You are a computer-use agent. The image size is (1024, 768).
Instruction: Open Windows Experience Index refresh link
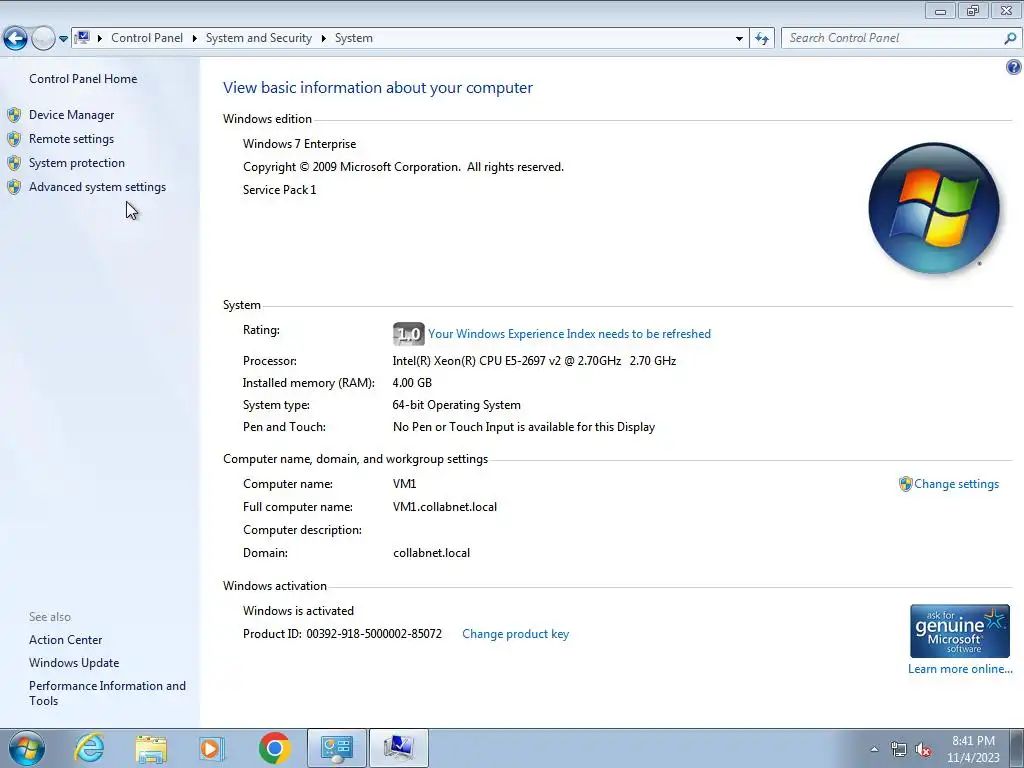569,334
